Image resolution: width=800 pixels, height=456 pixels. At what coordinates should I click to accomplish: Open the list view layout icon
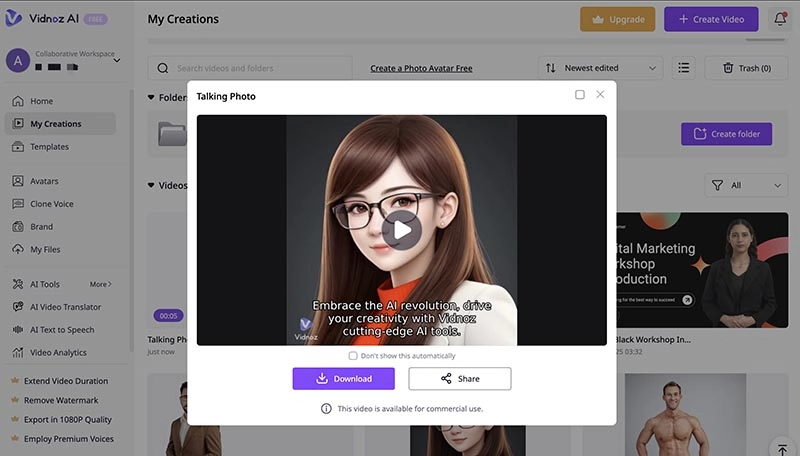684,68
